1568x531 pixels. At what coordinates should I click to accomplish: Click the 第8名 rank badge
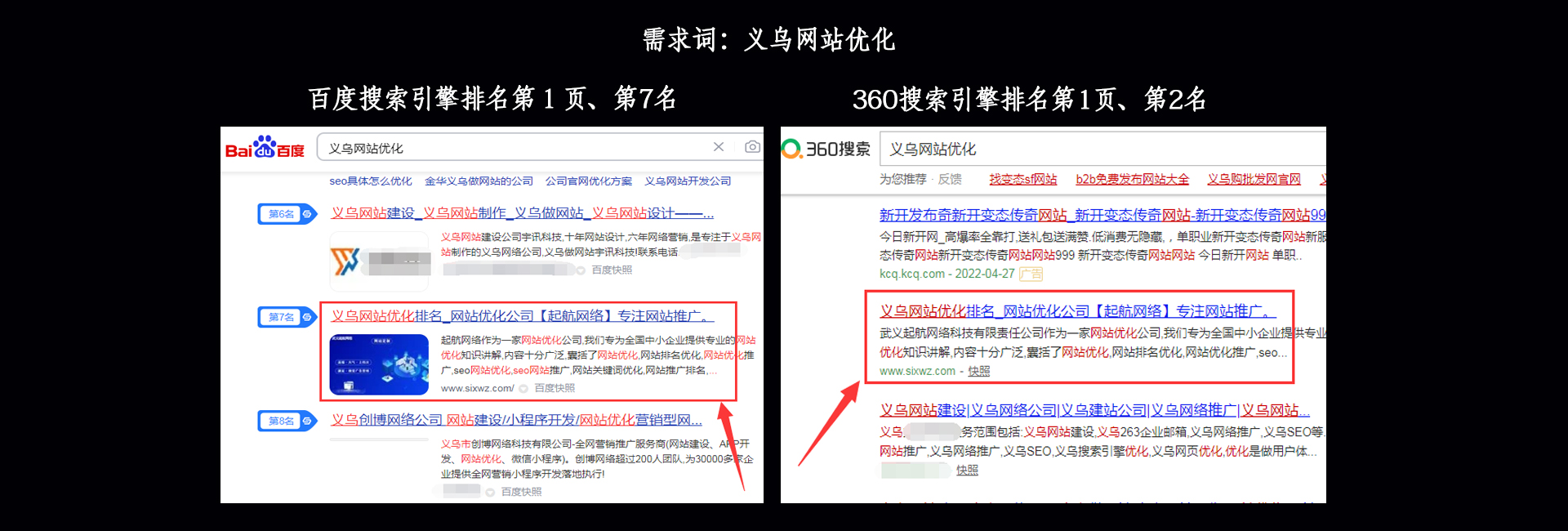pyautogui.click(x=287, y=421)
